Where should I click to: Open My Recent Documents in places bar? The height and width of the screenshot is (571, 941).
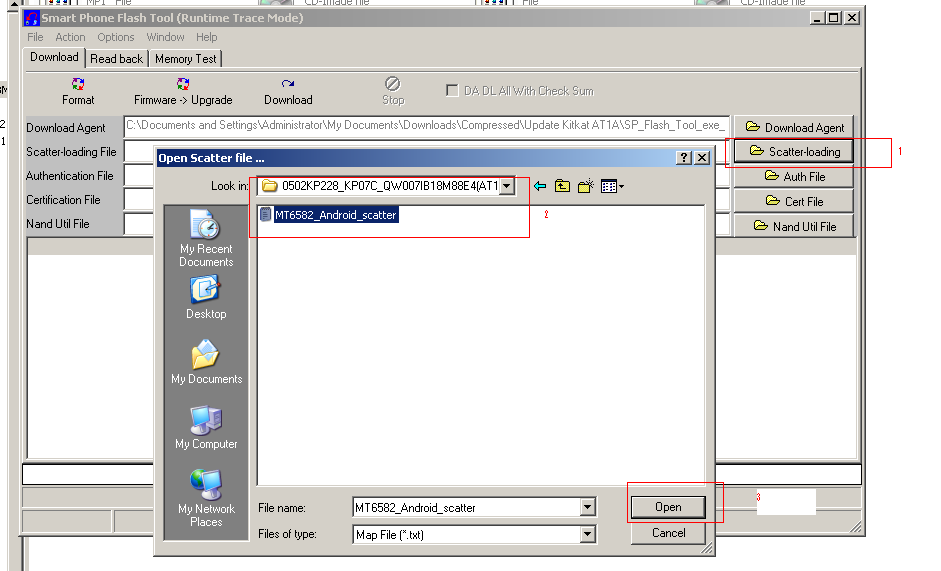(206, 238)
